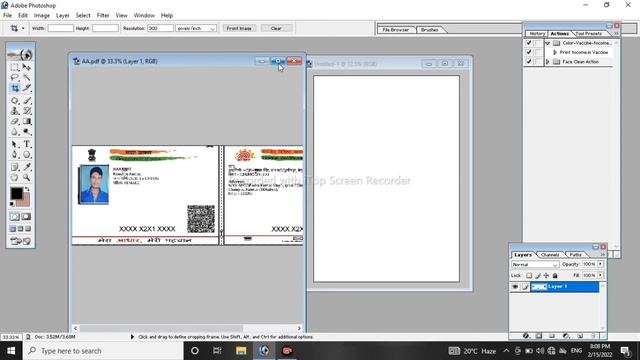Image resolution: width=640 pixels, height=360 pixels.
Task: Select the Lasso tool
Action: click(x=15, y=78)
